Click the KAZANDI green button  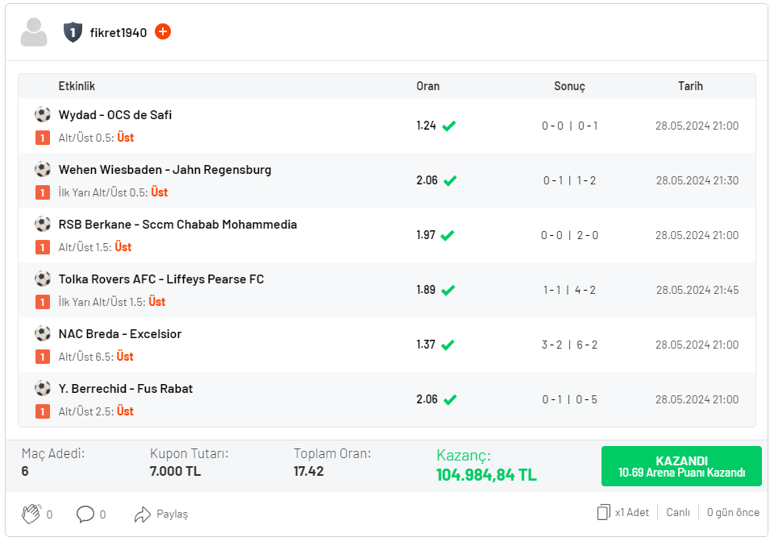681,466
